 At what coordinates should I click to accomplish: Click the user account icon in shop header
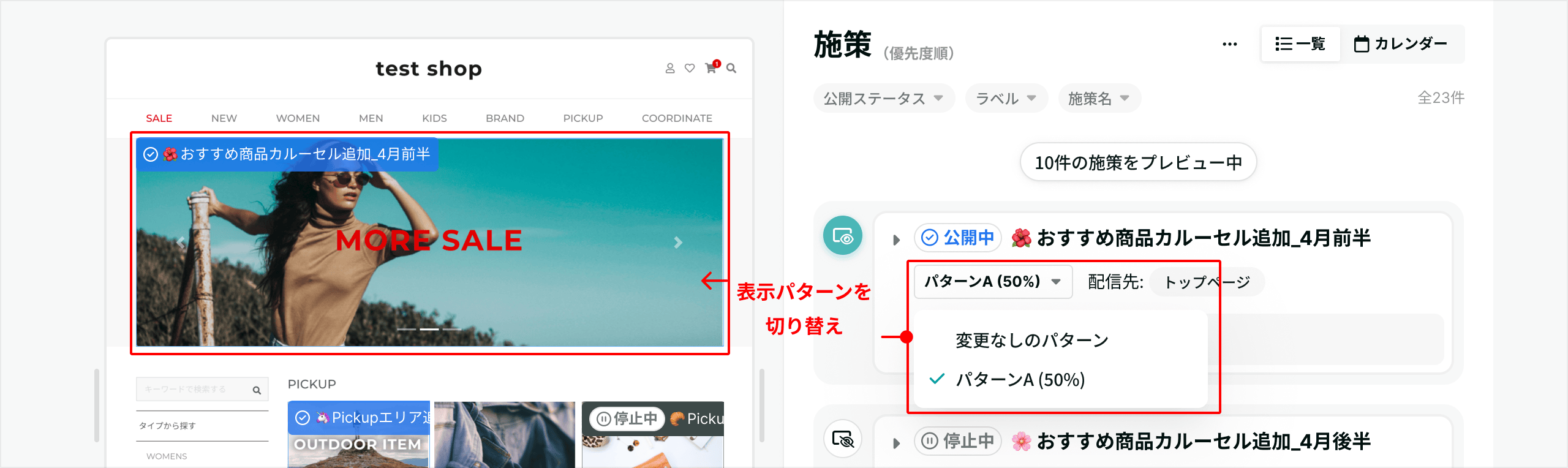pyautogui.click(x=670, y=69)
